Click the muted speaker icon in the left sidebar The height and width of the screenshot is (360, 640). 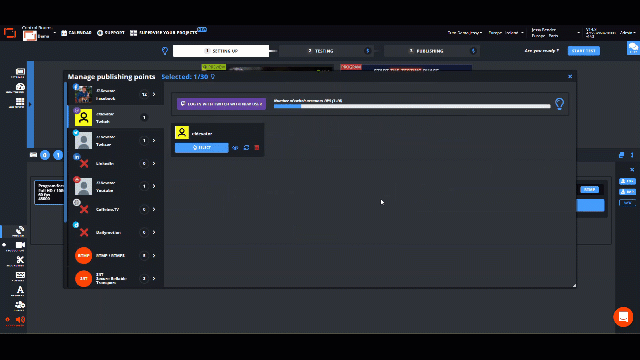pyautogui.click(x=20, y=320)
